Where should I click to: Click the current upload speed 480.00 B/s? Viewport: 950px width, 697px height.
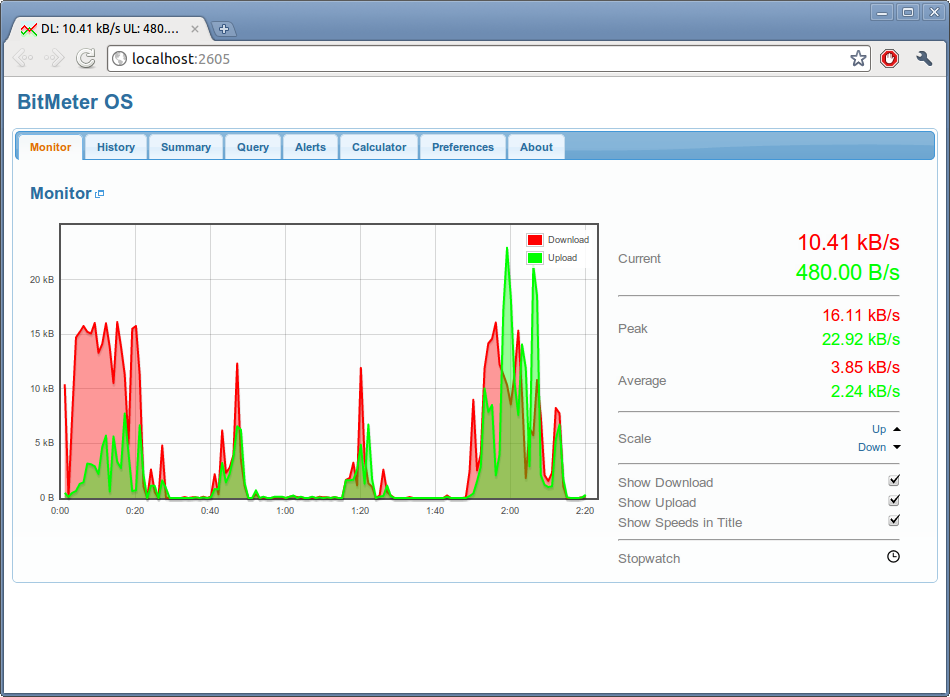coord(848,273)
